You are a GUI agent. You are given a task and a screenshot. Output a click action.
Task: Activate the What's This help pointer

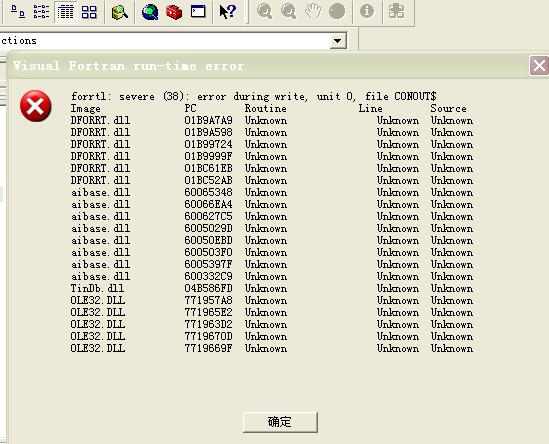228,12
